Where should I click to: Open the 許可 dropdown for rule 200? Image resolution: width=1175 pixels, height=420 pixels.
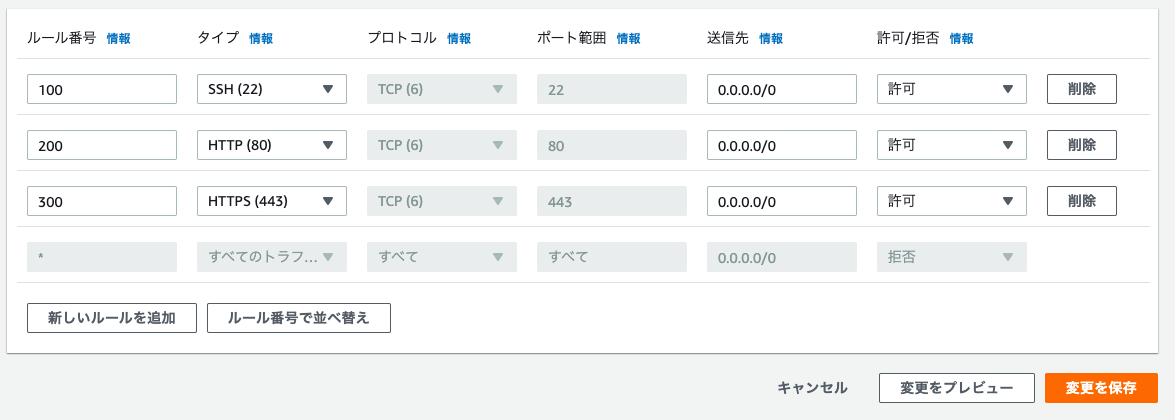[952, 145]
